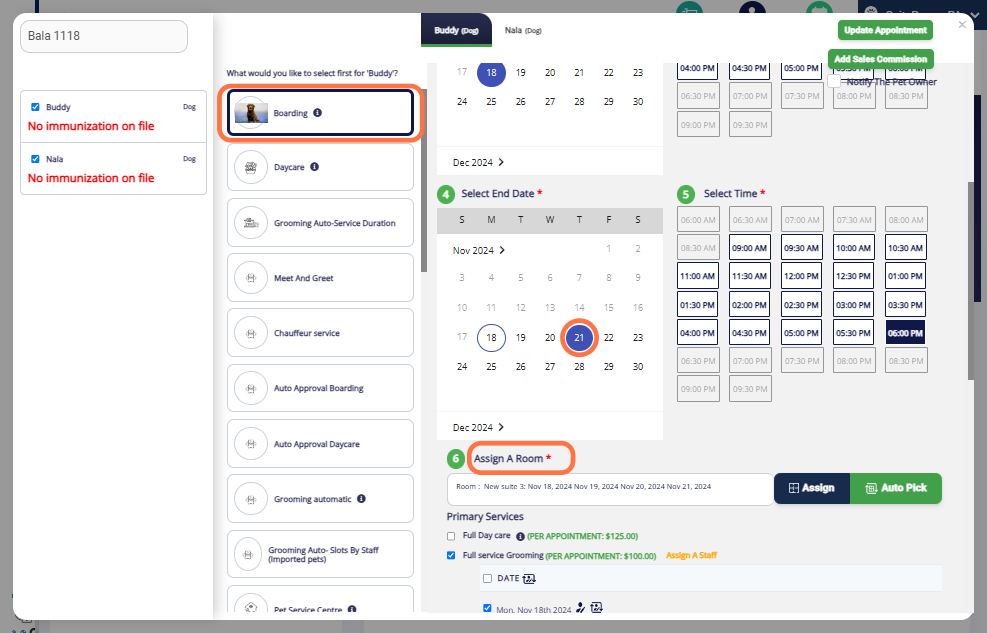Open the Assign A Staff link
This screenshot has width=987, height=633.
coord(691,555)
